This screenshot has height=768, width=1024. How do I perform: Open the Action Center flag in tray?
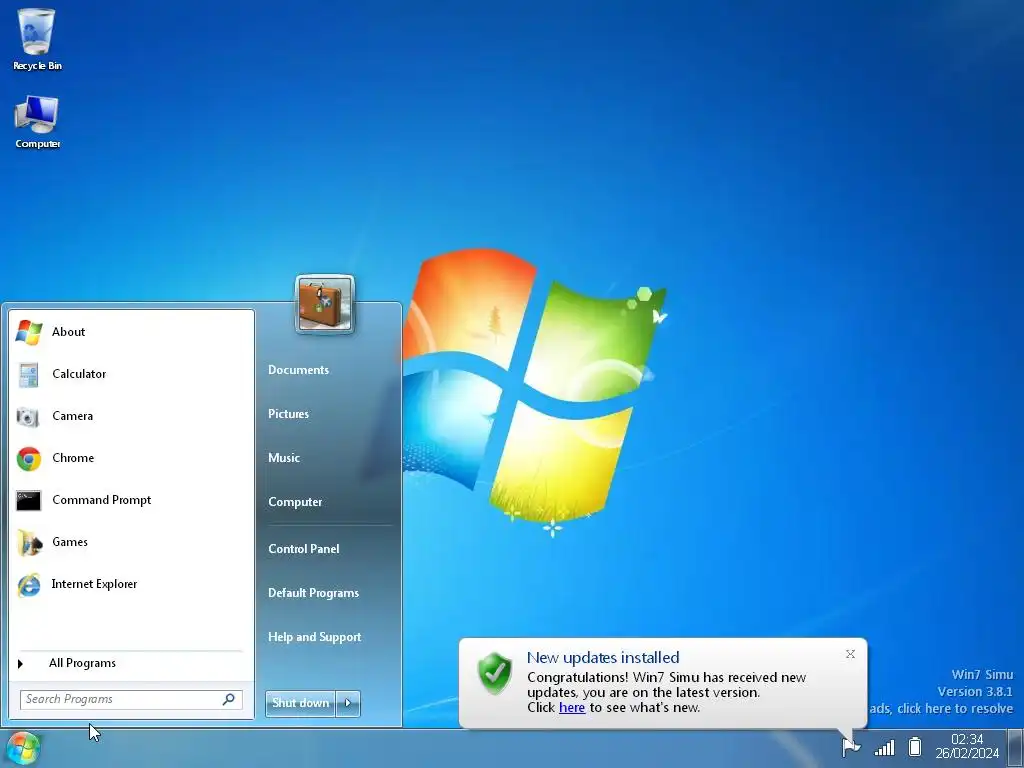click(x=850, y=746)
